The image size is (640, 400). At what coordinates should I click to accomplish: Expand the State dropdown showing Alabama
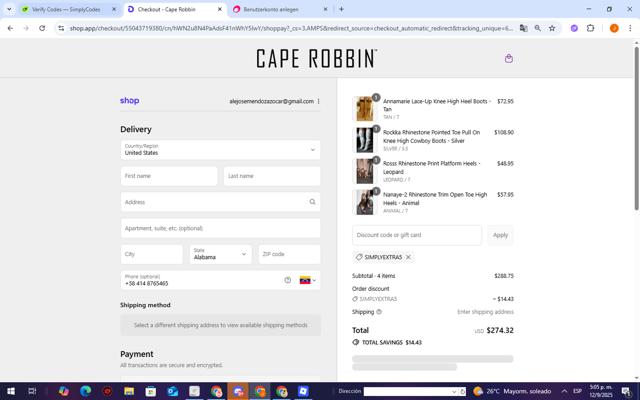(220, 254)
